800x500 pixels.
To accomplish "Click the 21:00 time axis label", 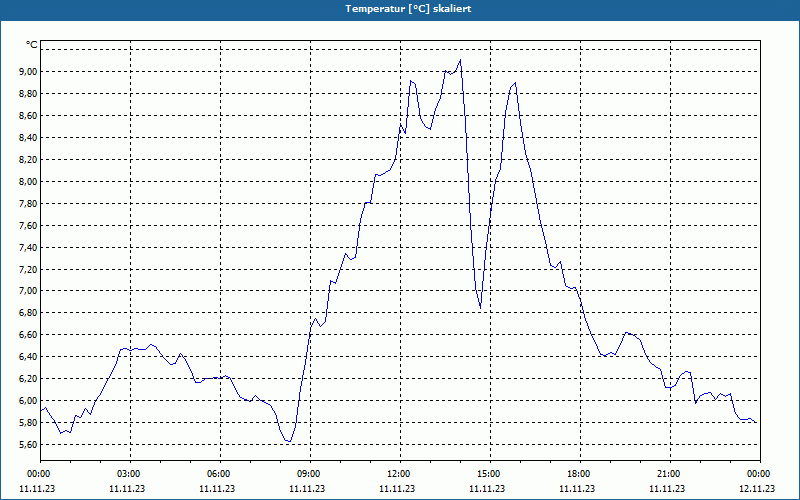I will 670,474.
